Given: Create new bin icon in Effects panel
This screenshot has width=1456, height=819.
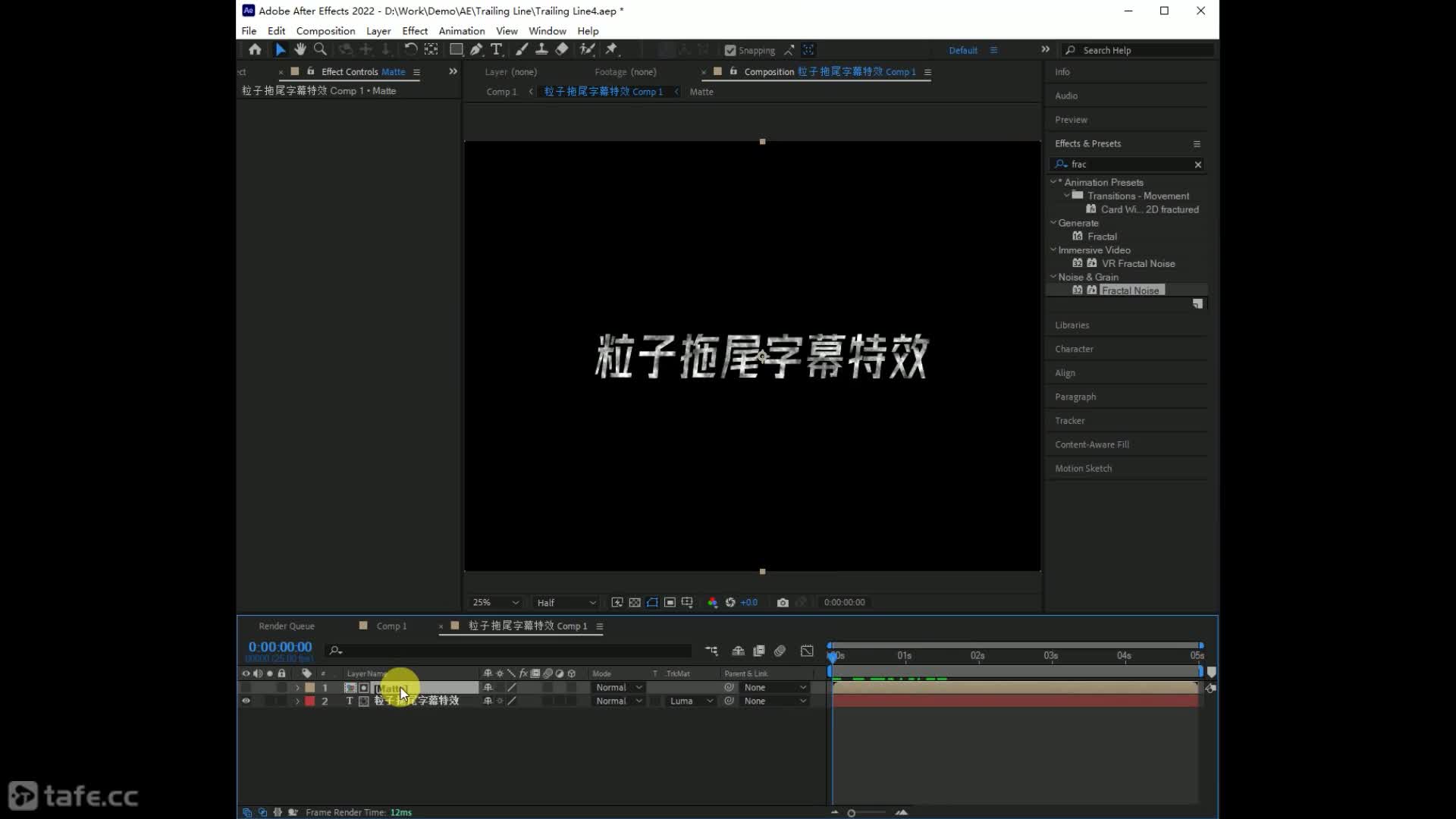Looking at the screenshot, I should (1197, 303).
